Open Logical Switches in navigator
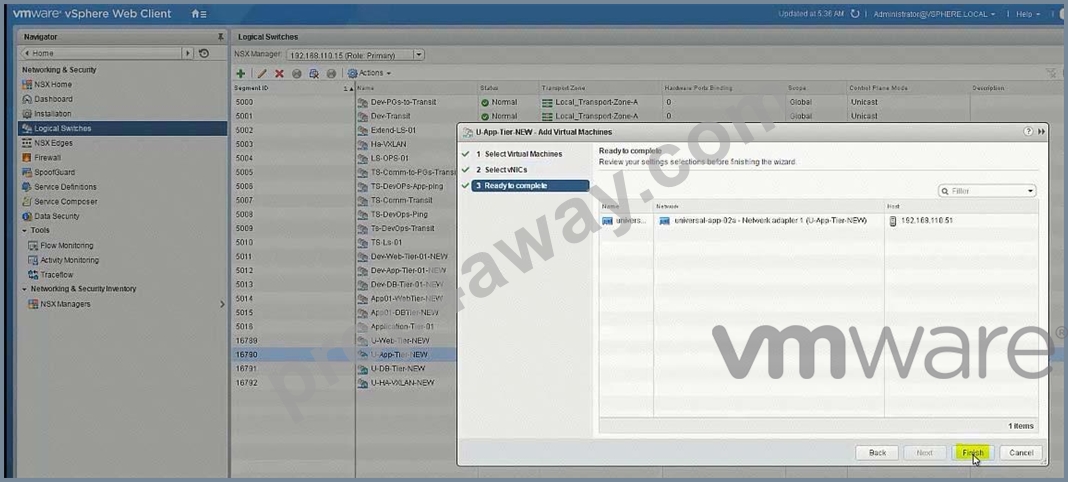 pos(123,128)
